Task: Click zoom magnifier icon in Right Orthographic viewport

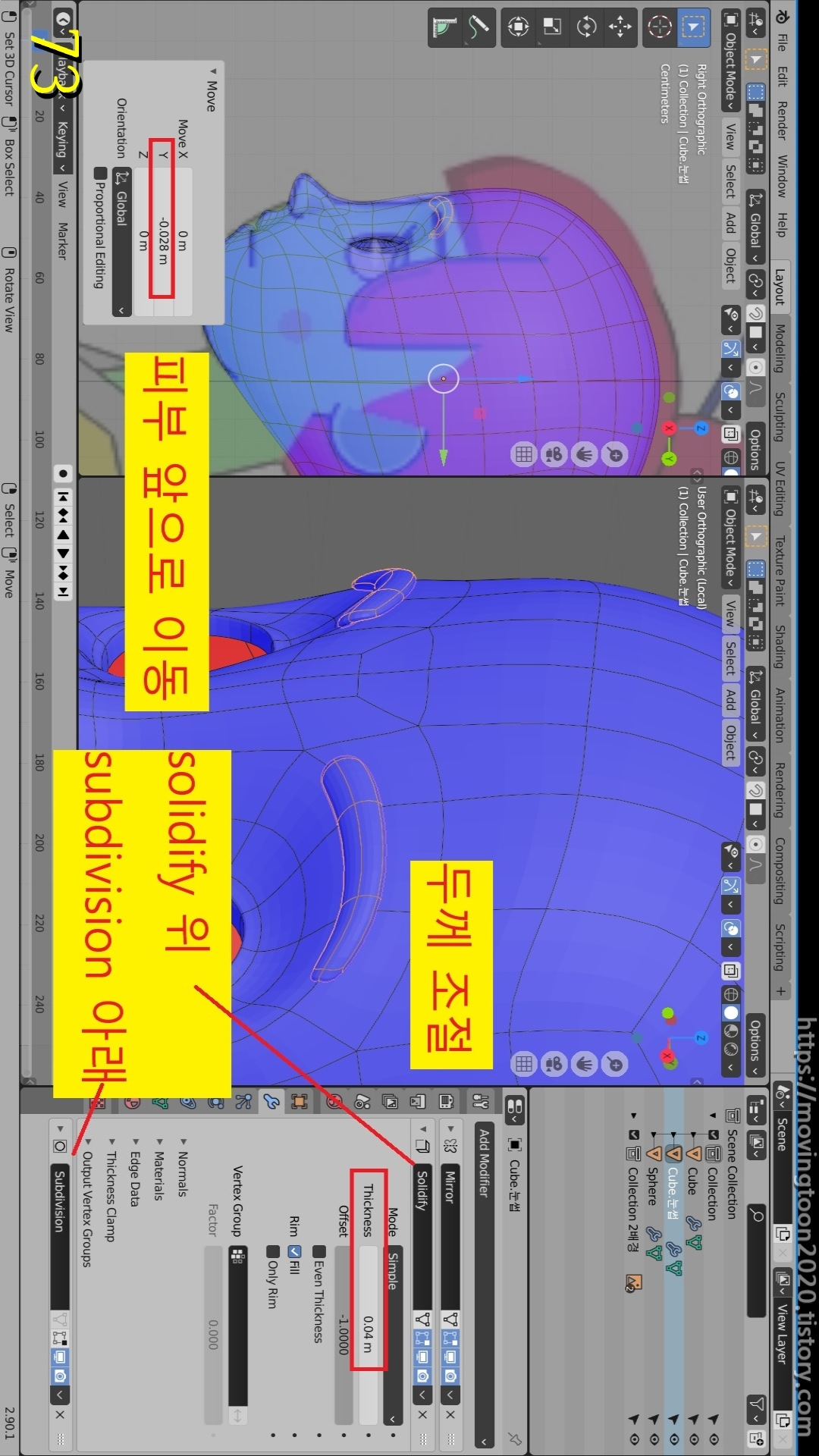Action: coord(615,454)
